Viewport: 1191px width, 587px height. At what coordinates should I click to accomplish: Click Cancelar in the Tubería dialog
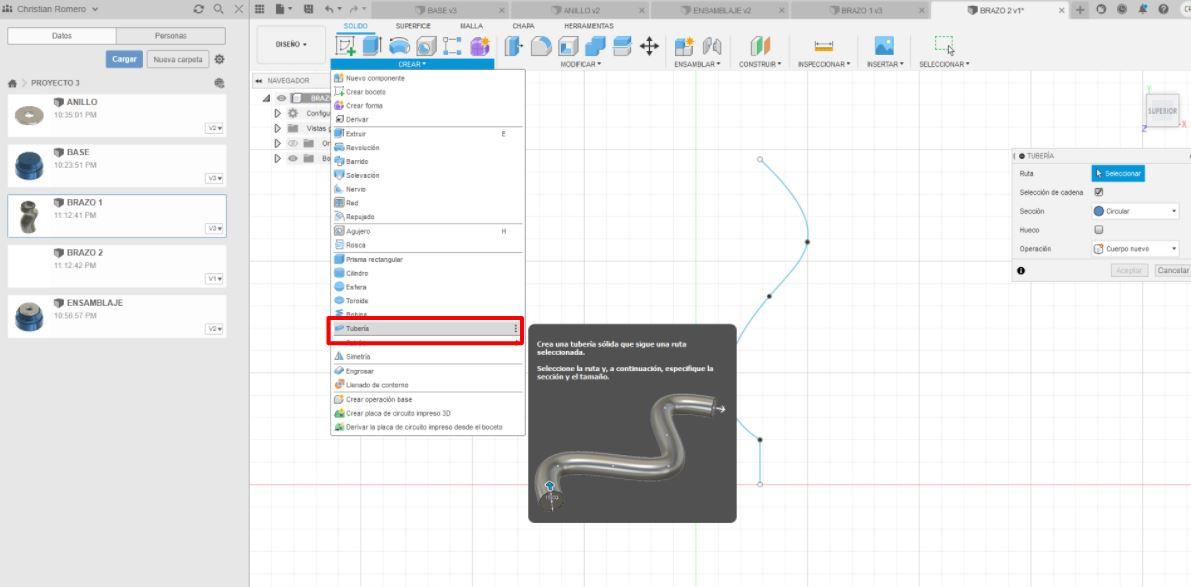pos(1173,270)
